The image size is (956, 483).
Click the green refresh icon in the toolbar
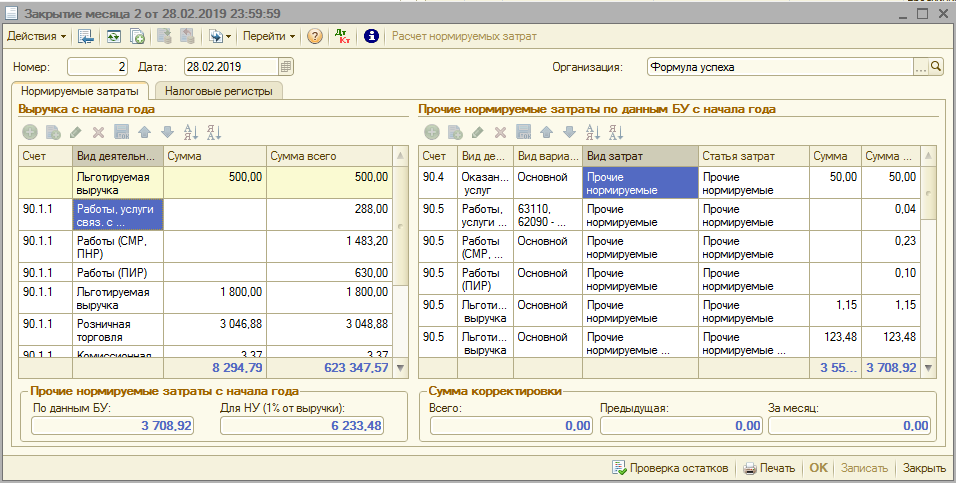(x=113, y=36)
